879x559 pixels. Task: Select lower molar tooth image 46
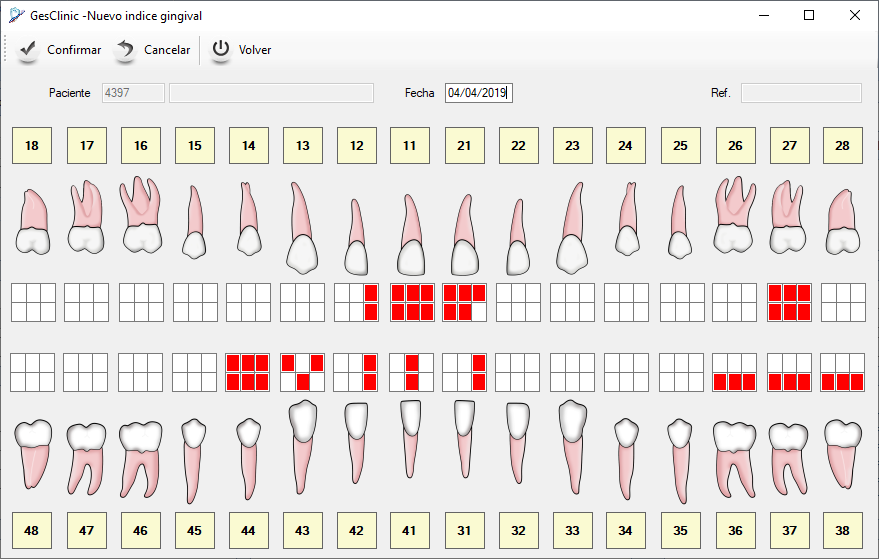pyautogui.click(x=141, y=460)
